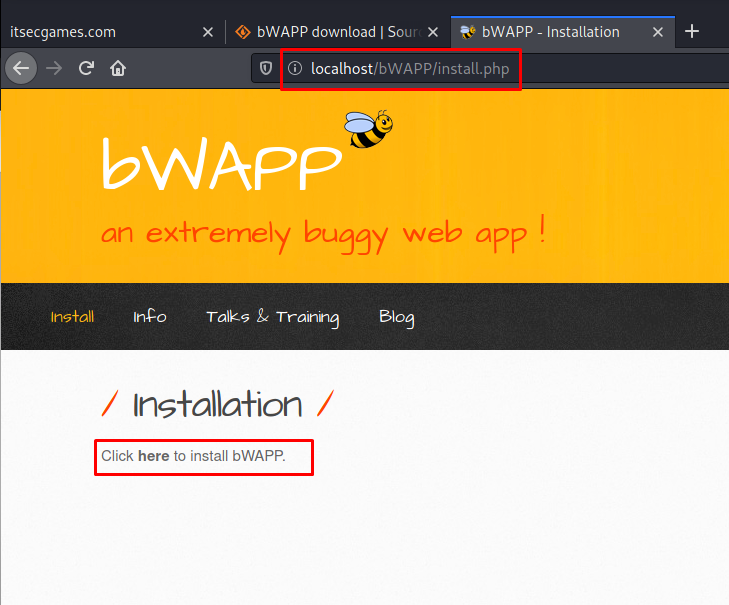Open a new browser tab
This screenshot has width=729, height=605.
click(692, 32)
